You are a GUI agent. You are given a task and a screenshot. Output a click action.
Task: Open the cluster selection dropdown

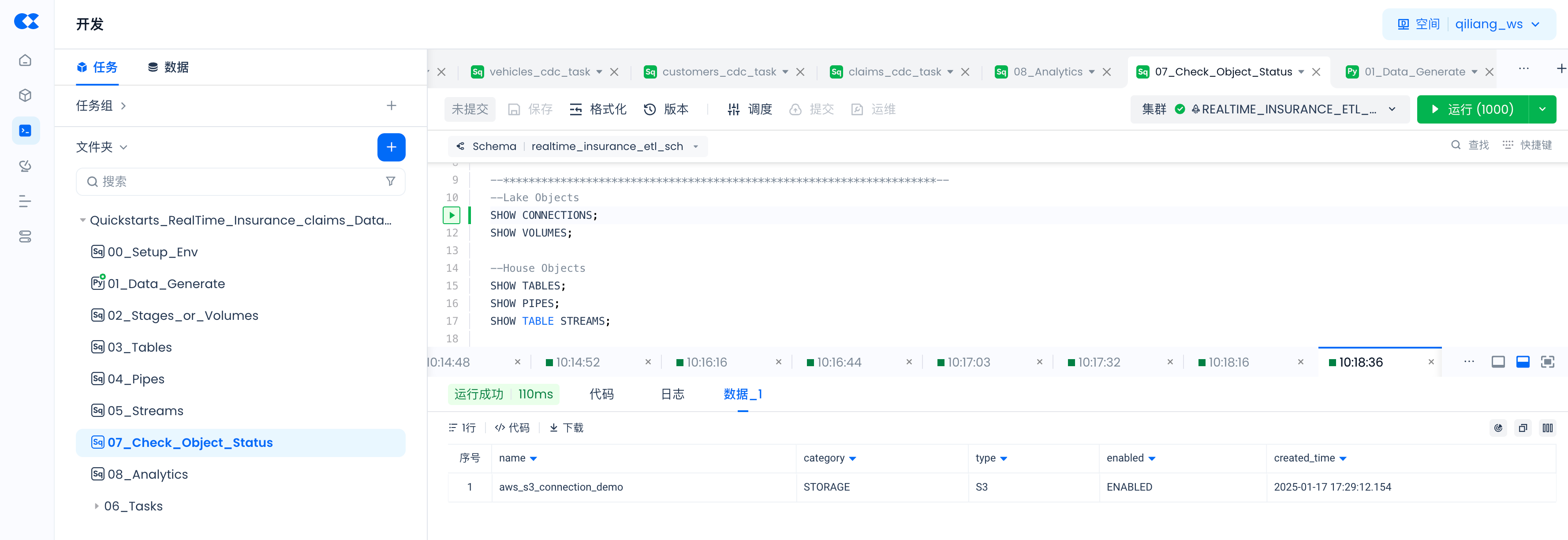[1392, 109]
